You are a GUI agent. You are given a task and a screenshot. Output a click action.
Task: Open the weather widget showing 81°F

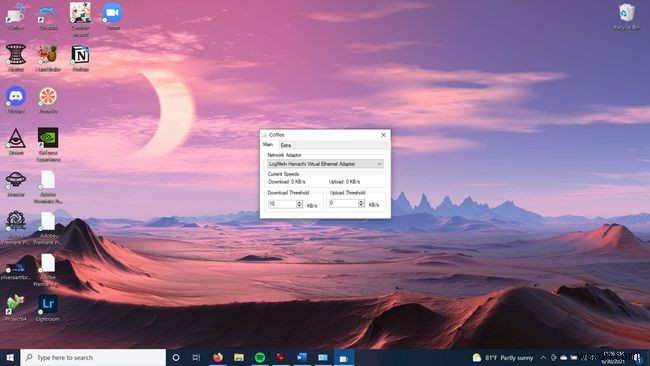[503, 357]
